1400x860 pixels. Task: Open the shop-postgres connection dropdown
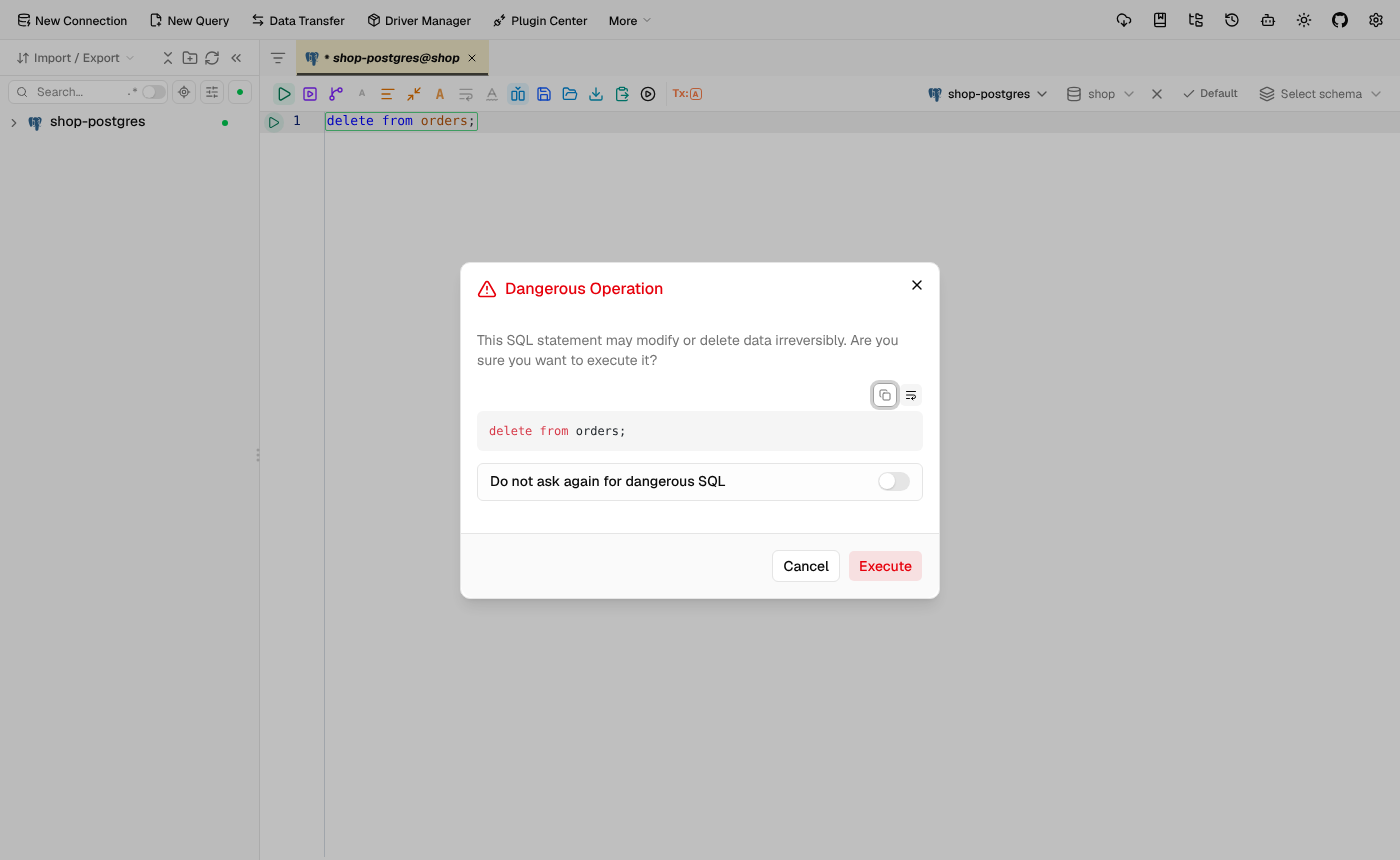[987, 94]
